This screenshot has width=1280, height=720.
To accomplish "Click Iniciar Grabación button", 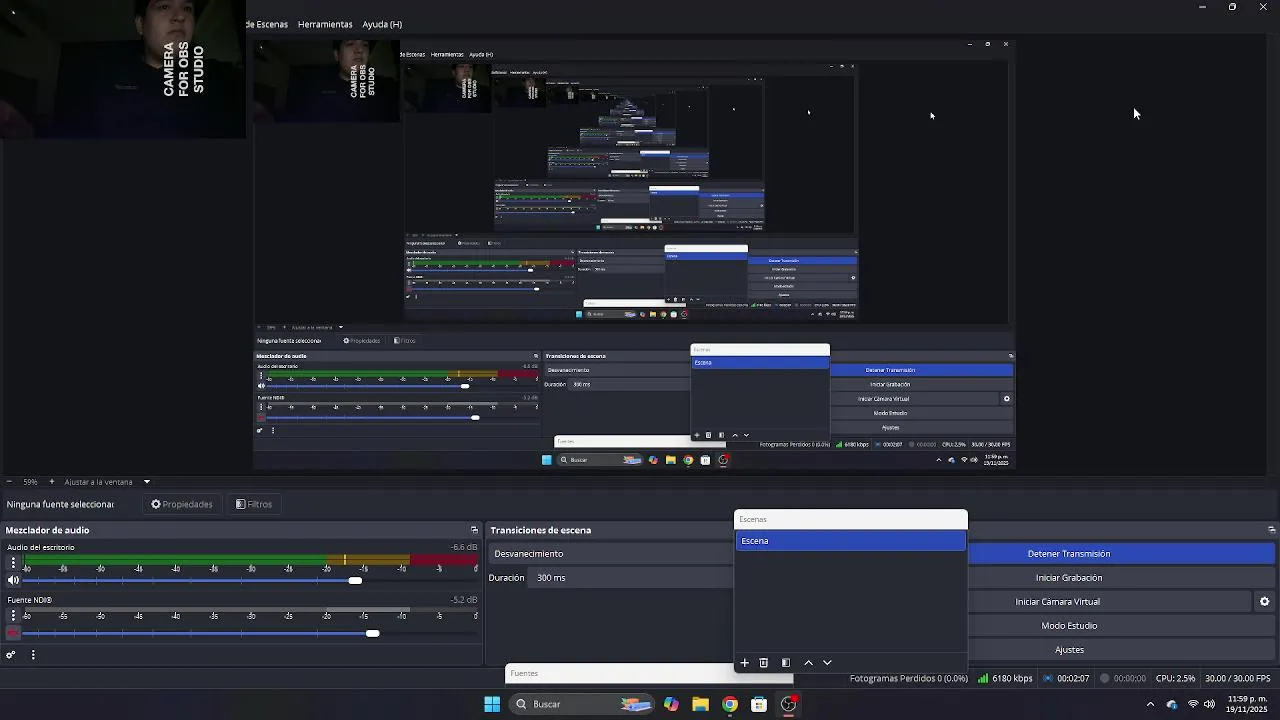I will click(x=1069, y=578).
